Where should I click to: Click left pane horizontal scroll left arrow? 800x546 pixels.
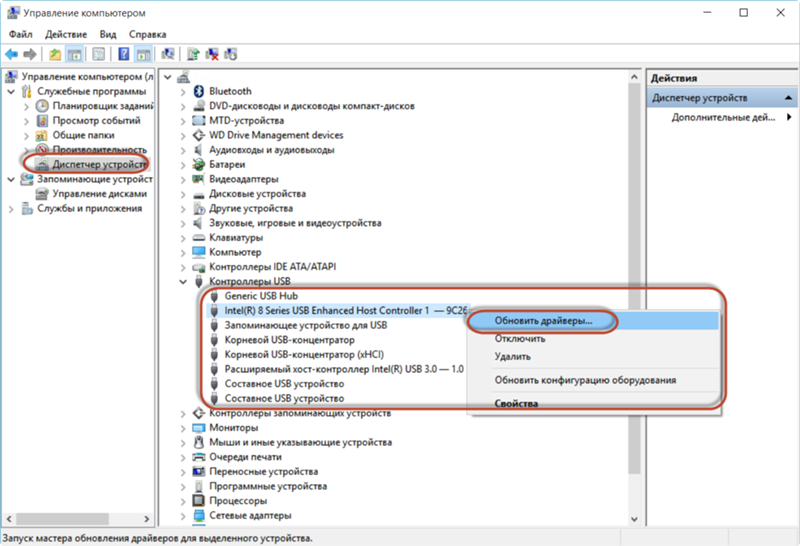(9, 519)
